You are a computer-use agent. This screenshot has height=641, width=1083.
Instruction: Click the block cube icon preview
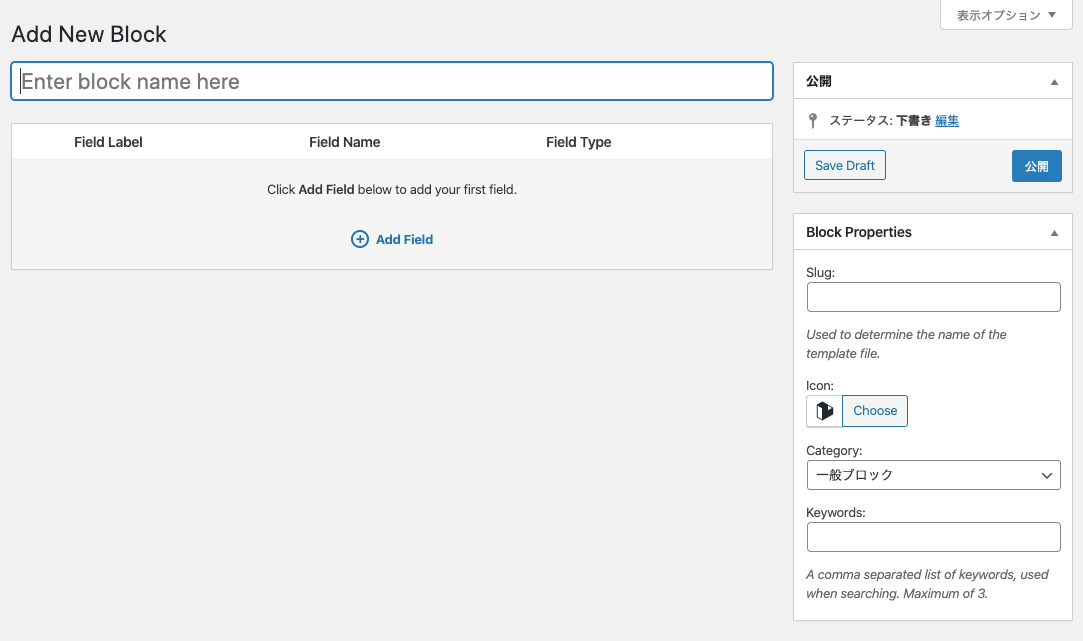click(x=823, y=410)
